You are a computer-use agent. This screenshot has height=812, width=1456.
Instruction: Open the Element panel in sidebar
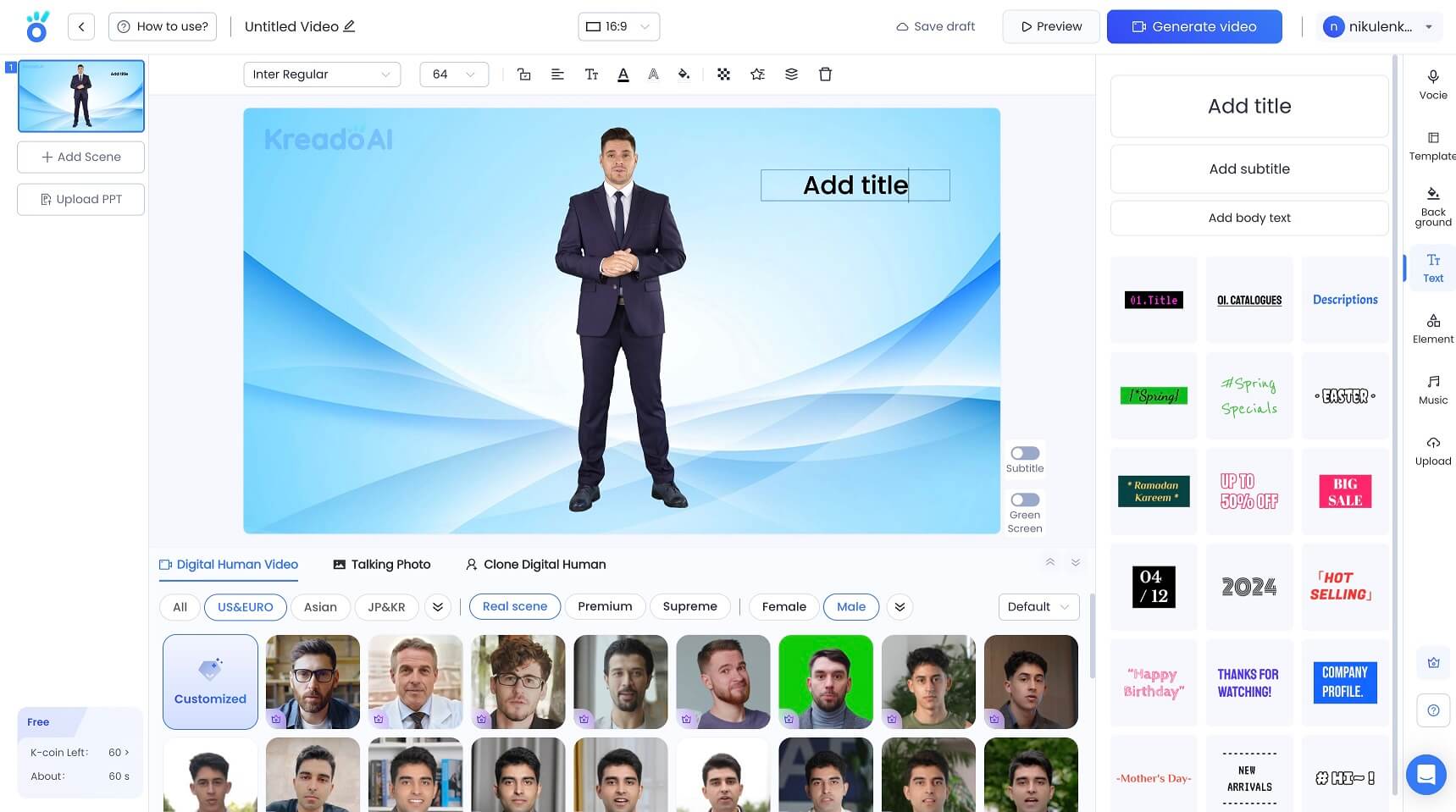[1432, 329]
